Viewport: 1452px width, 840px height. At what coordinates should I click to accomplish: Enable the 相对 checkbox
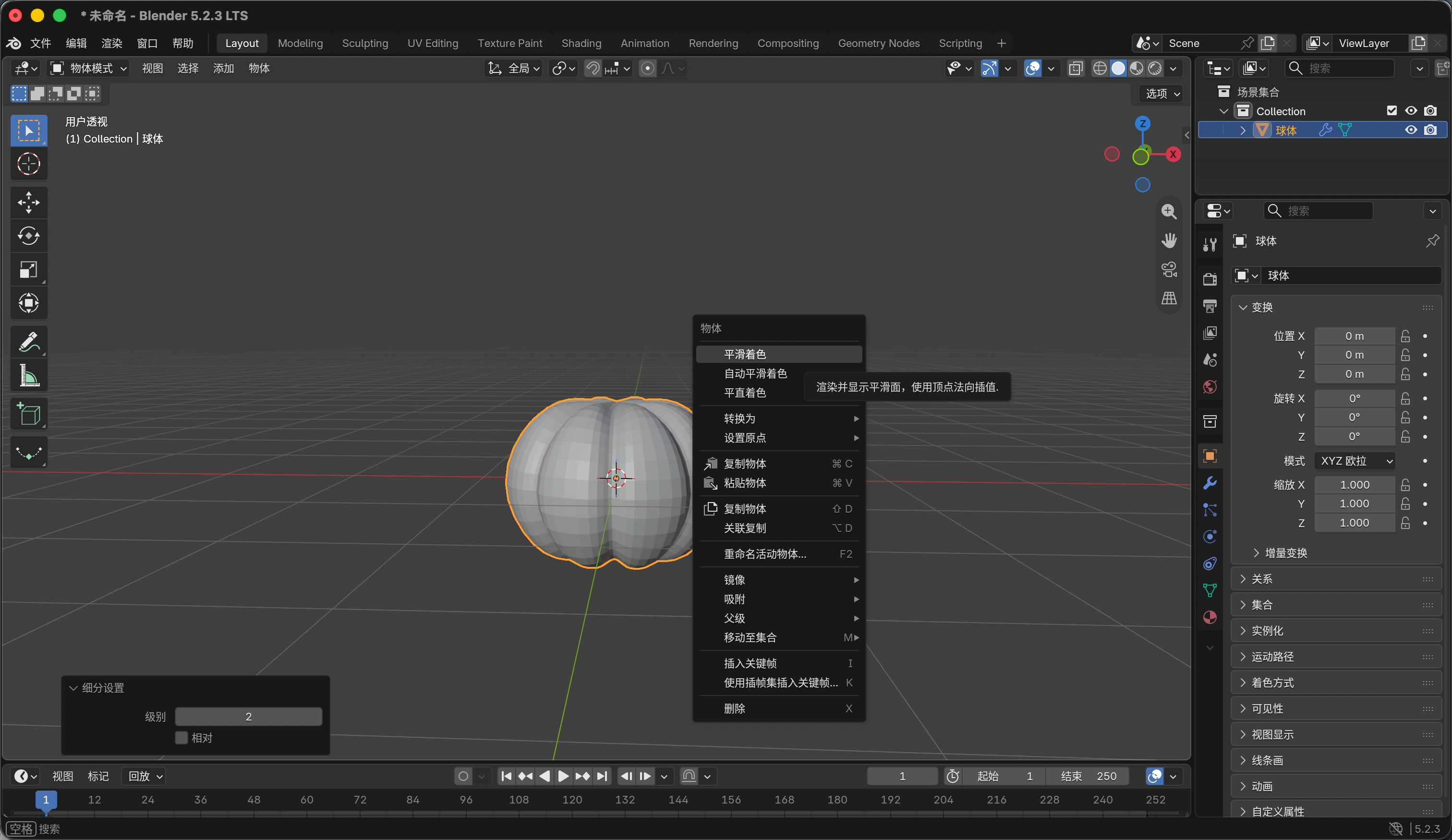pyautogui.click(x=181, y=738)
